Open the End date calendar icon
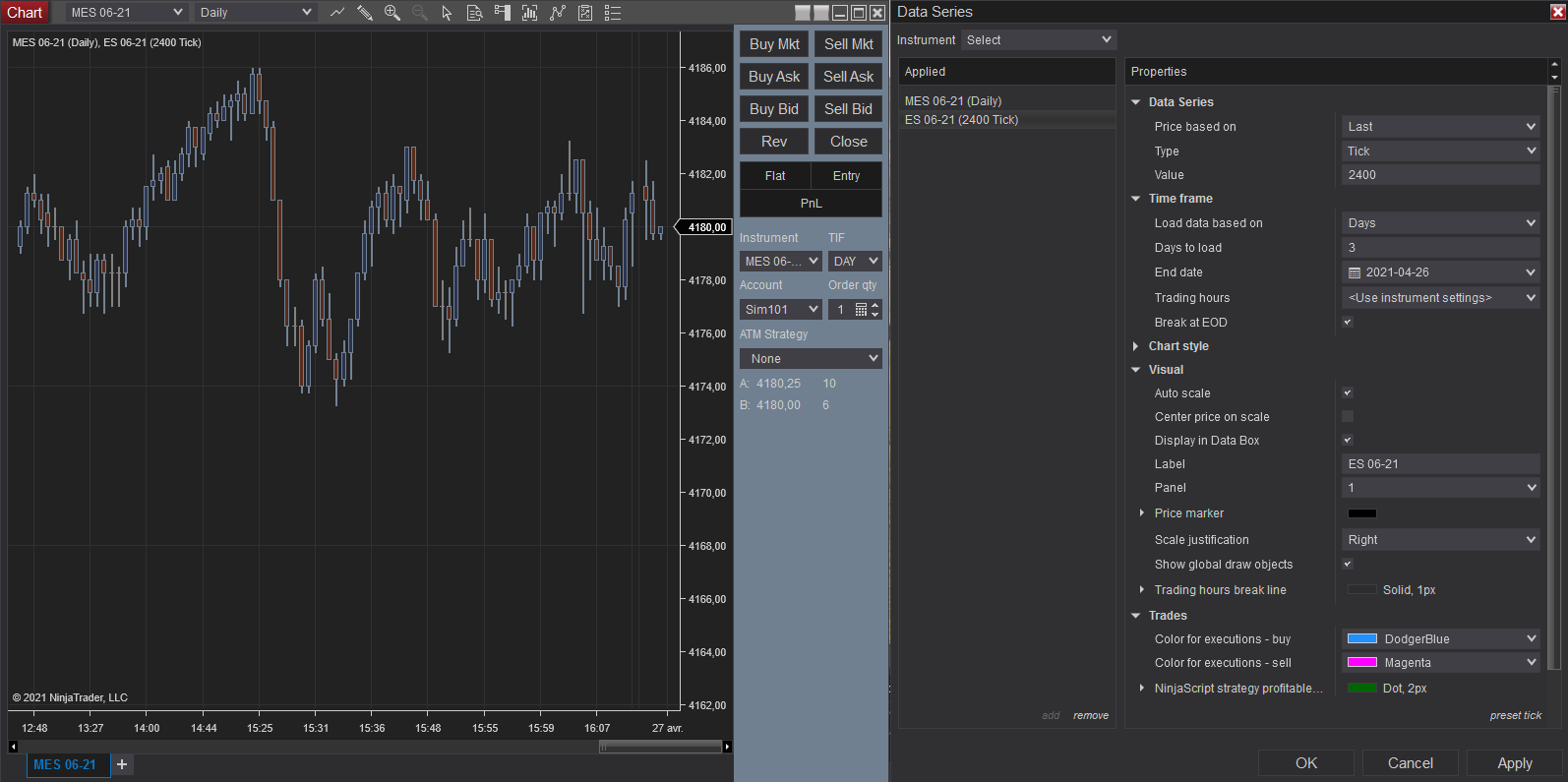Screen dimensions: 1568x782 1355,272
